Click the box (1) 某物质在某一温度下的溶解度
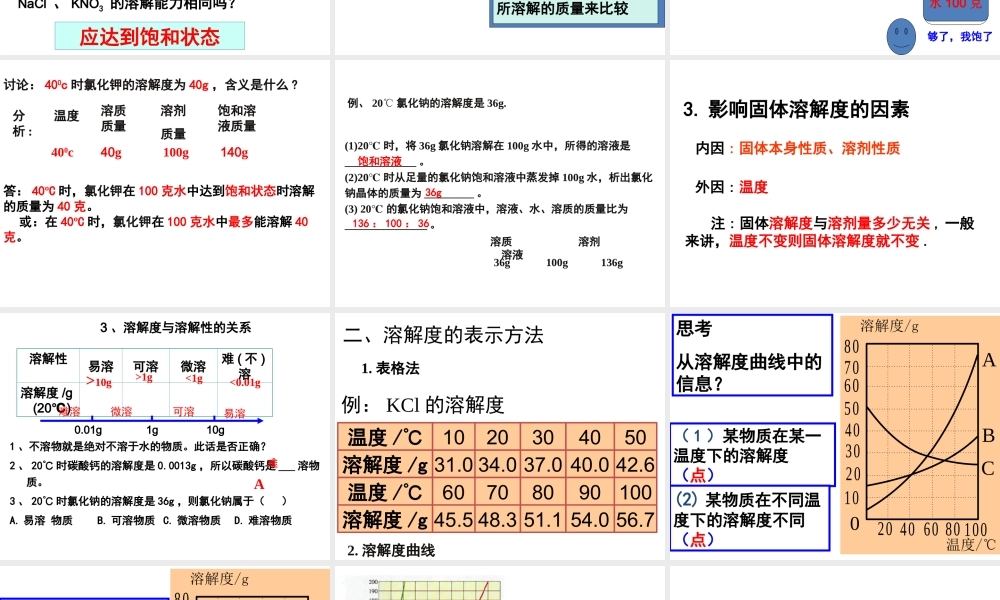1000x600 pixels. pos(753,455)
